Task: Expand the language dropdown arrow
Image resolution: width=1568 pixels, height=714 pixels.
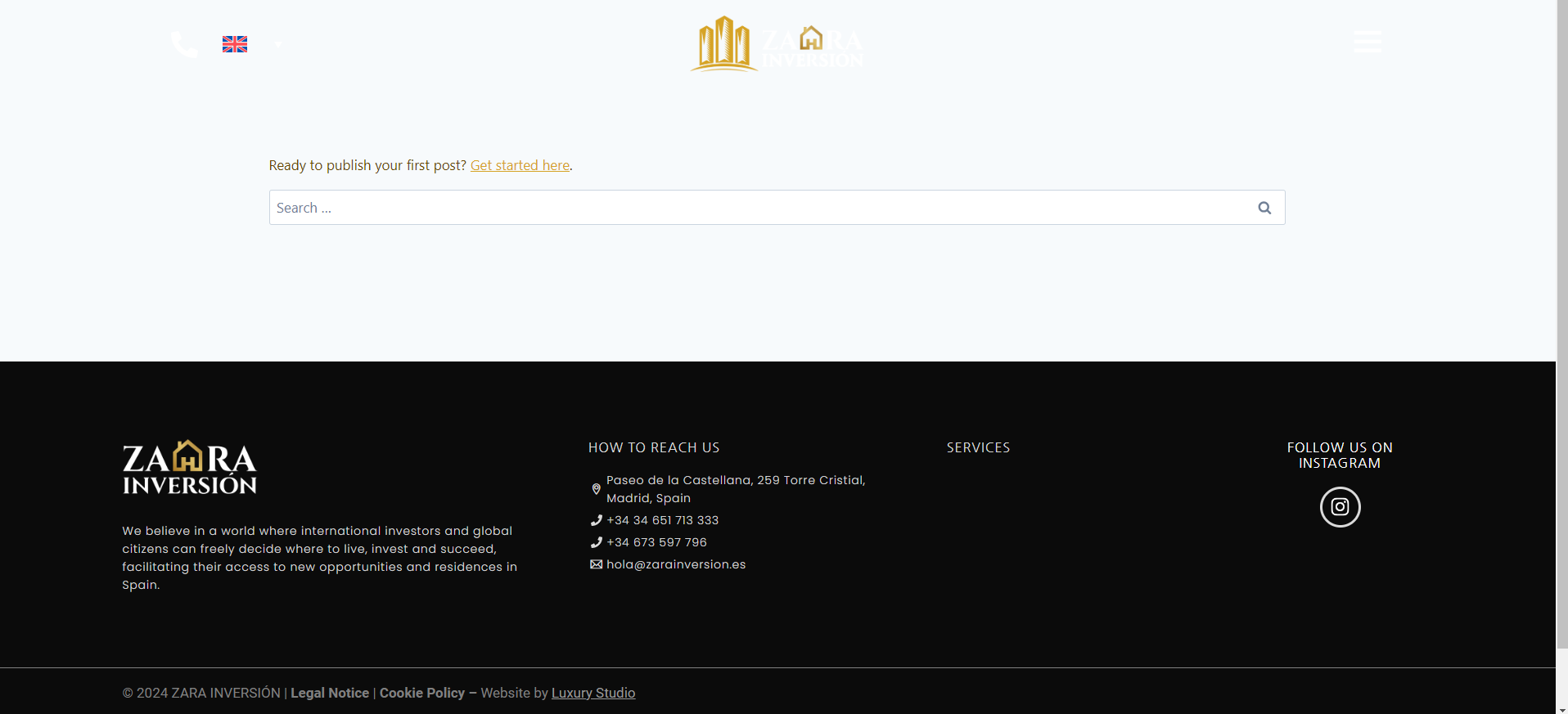Action: tap(278, 45)
